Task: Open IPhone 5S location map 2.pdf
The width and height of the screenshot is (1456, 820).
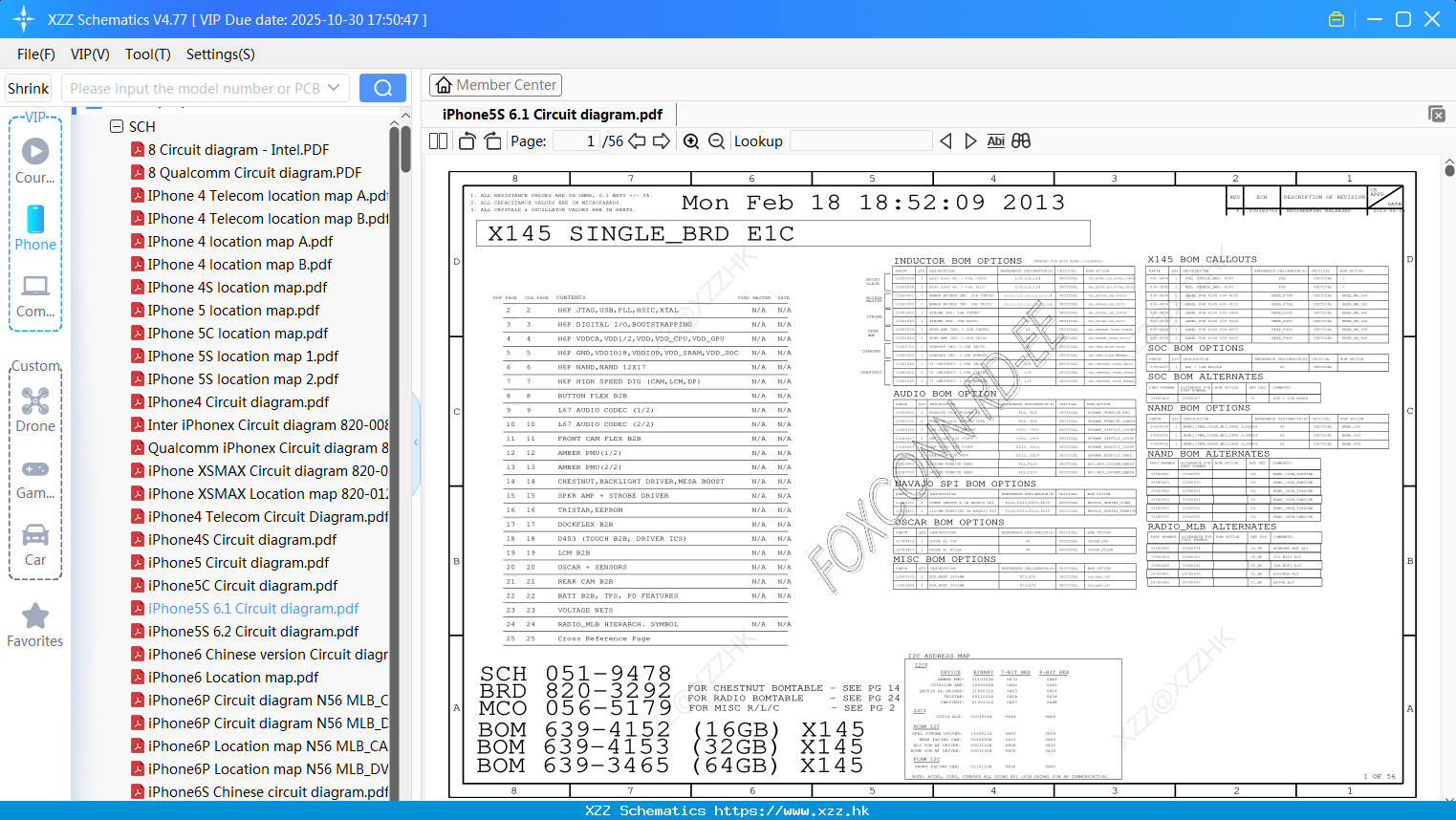Action: (243, 378)
